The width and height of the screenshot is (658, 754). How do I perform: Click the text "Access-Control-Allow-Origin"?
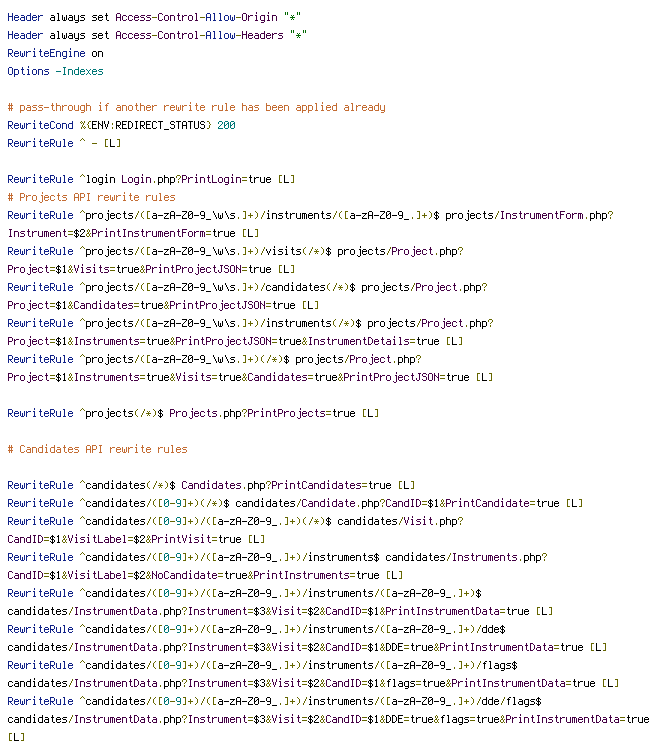pos(196,17)
